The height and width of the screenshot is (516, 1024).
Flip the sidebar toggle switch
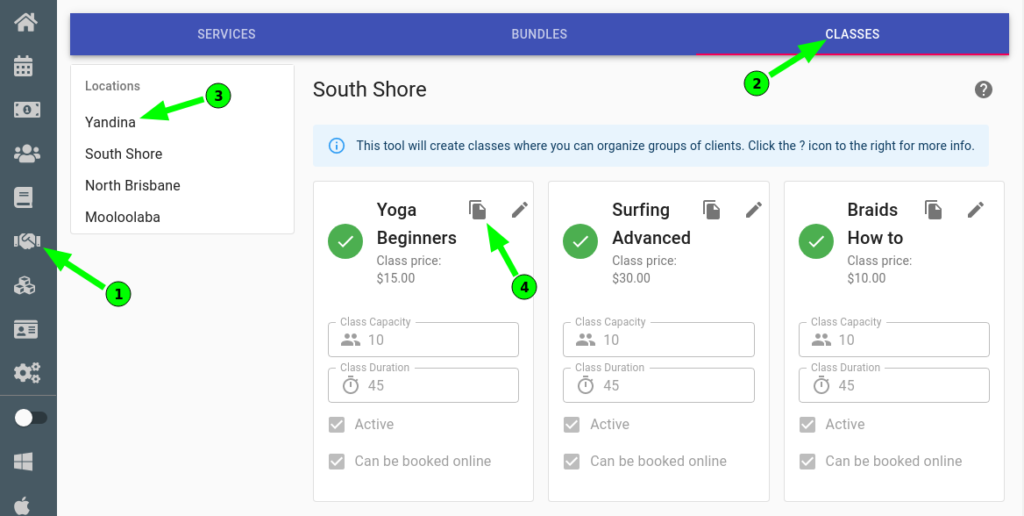pyautogui.click(x=30, y=417)
